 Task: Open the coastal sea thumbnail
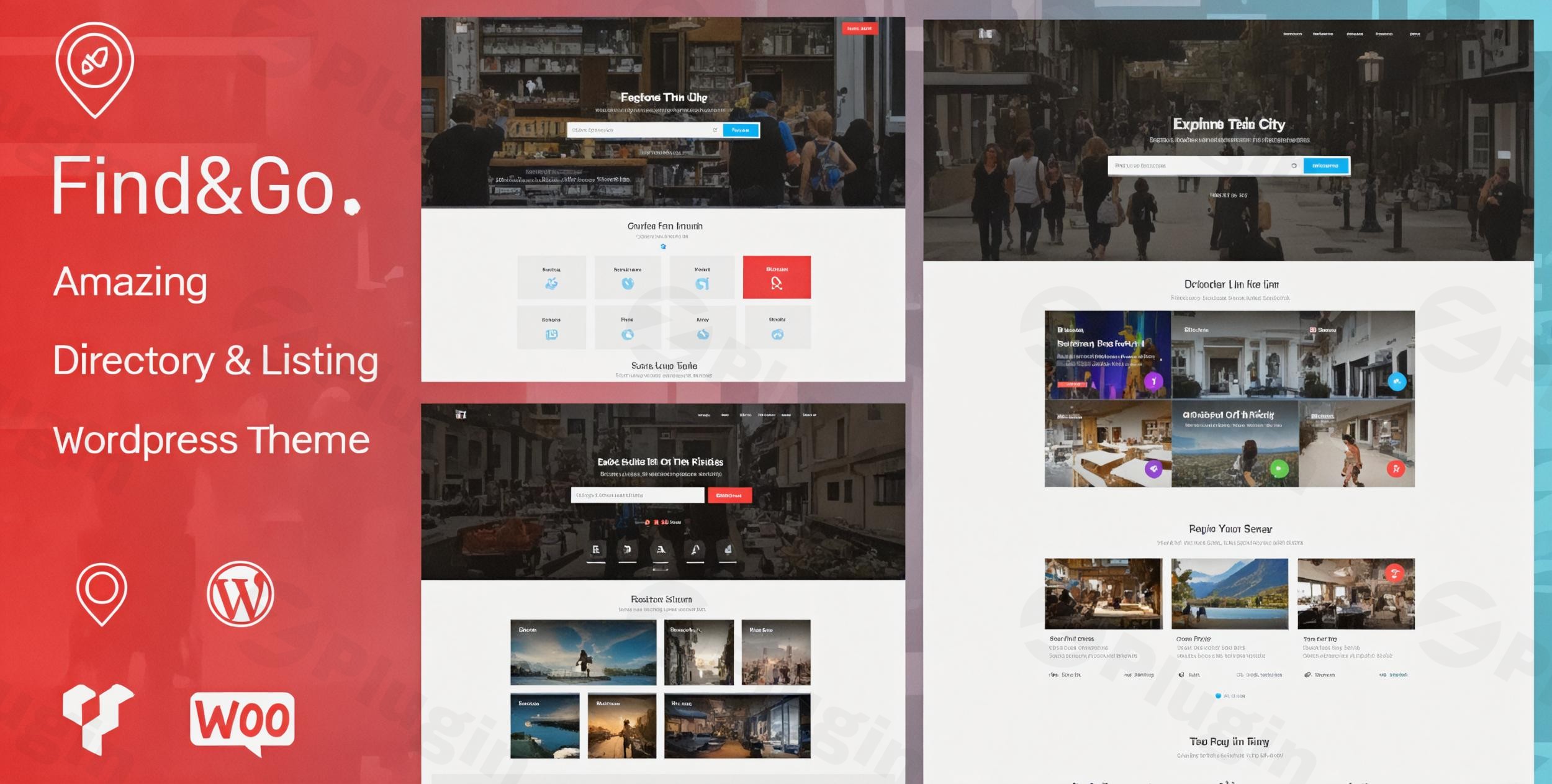tap(545, 726)
